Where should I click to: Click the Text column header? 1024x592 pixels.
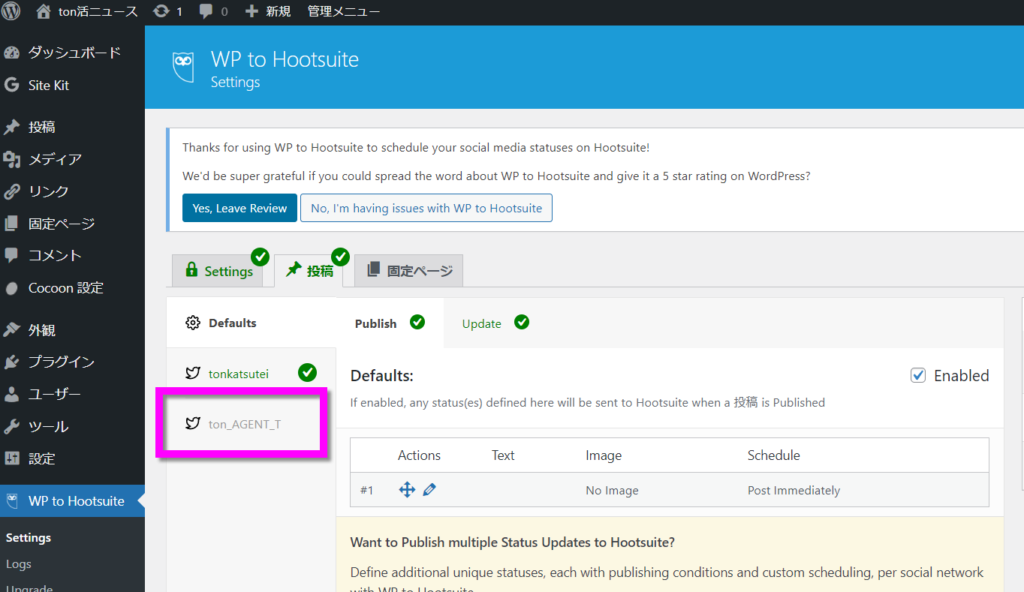[503, 455]
